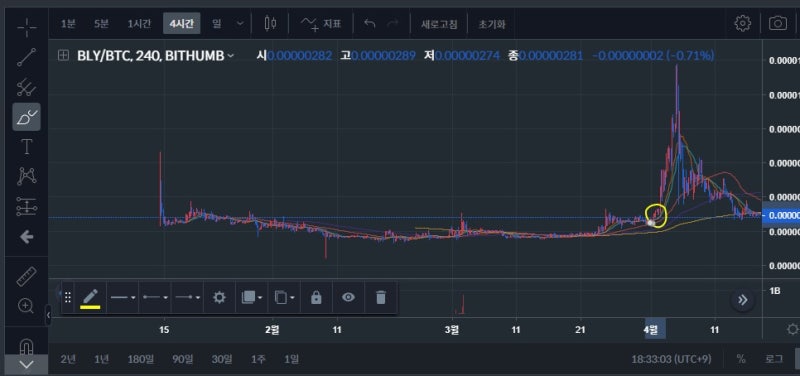
Task: Click the 1B volume scale label
Action: pos(774,291)
